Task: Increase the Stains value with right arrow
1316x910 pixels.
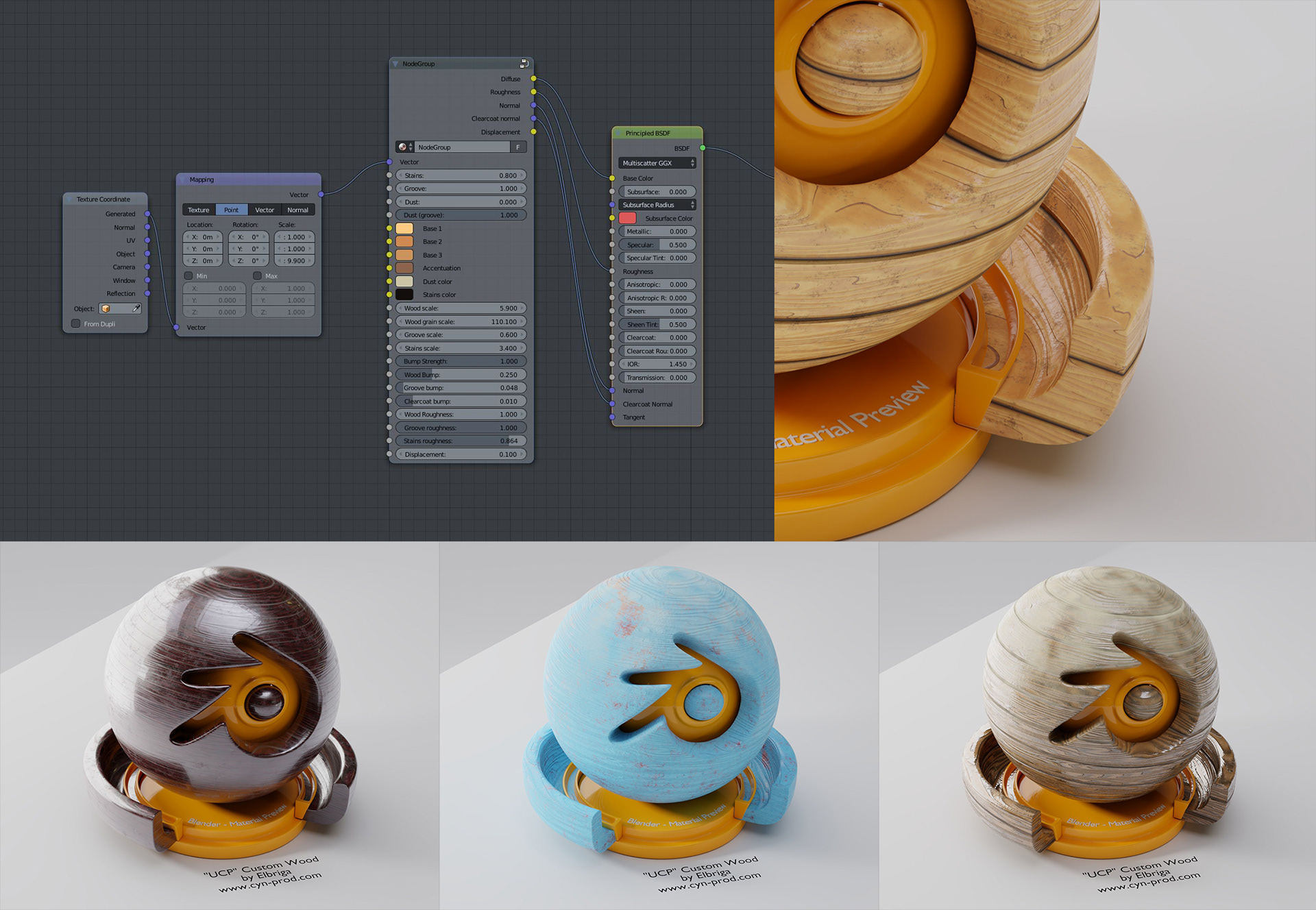Action: (x=522, y=175)
